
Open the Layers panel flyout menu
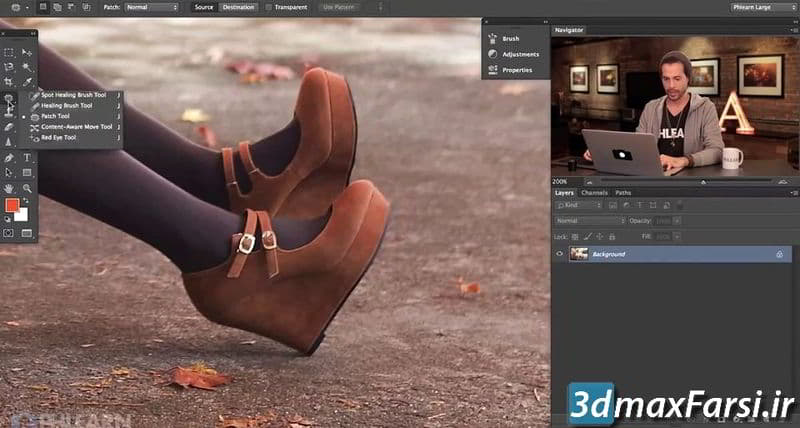pyautogui.click(x=794, y=193)
